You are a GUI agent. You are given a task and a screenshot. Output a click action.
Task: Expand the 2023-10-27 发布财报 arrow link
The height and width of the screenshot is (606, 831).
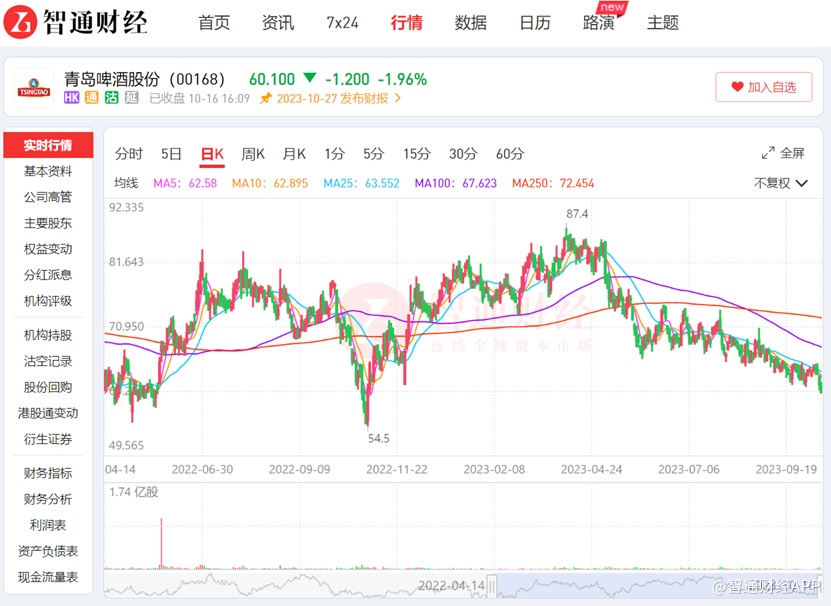(x=398, y=99)
